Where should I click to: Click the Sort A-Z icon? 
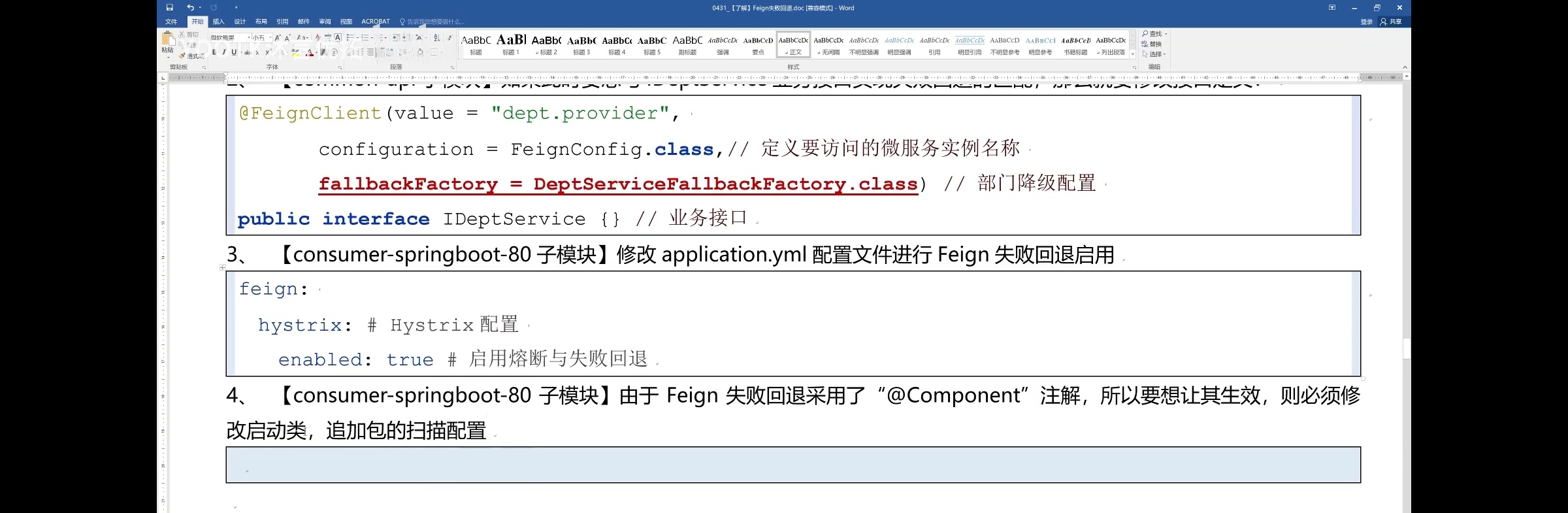(436, 38)
